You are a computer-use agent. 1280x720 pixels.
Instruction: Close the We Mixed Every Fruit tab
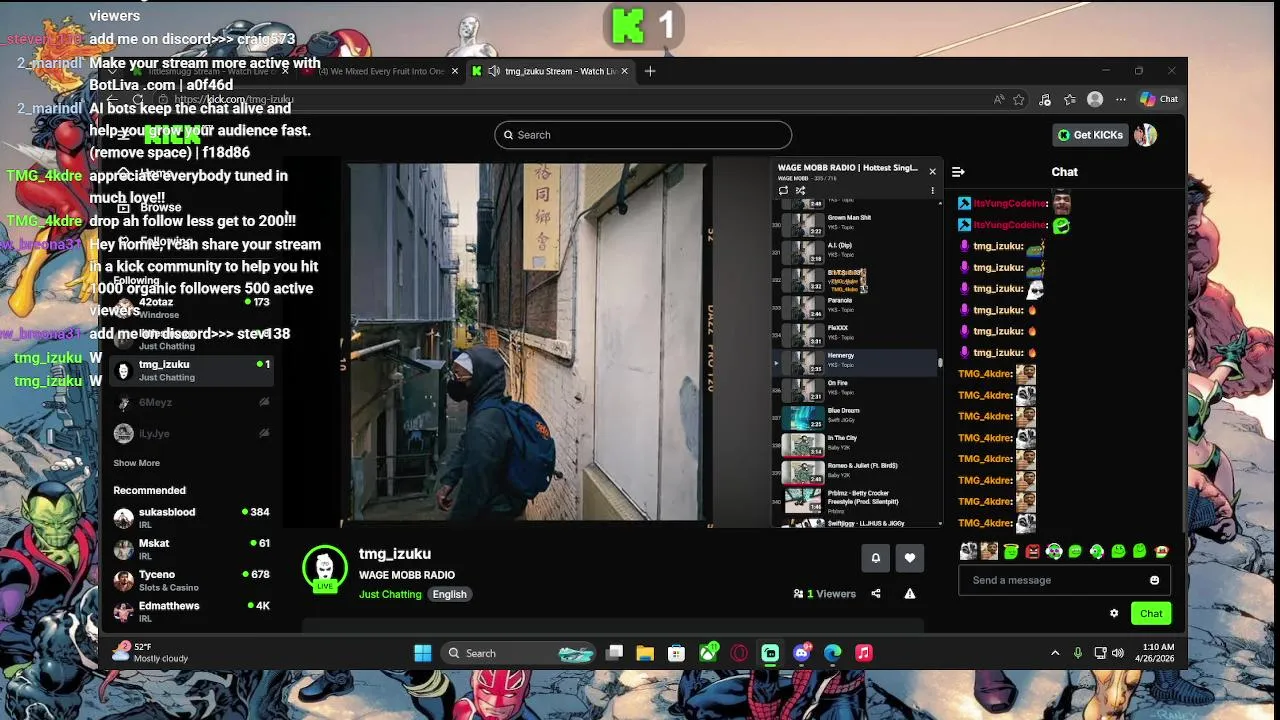point(455,71)
